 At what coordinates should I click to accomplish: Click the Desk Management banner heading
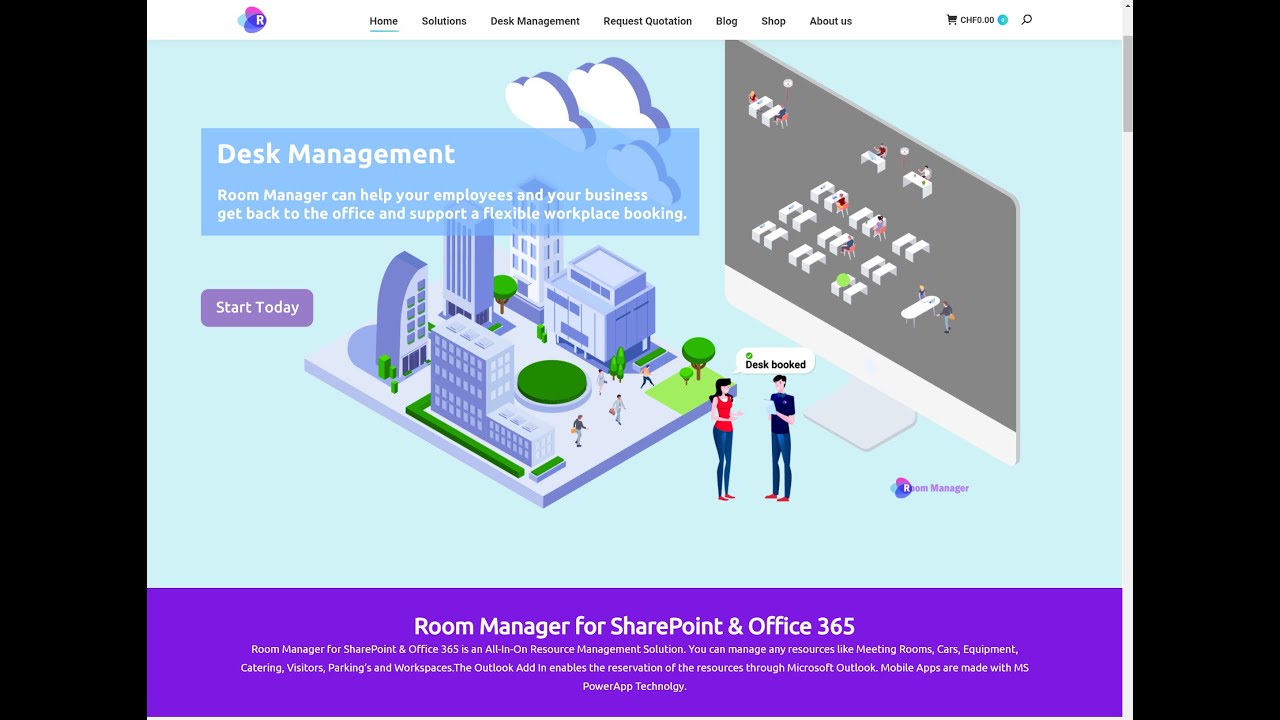tap(336, 154)
